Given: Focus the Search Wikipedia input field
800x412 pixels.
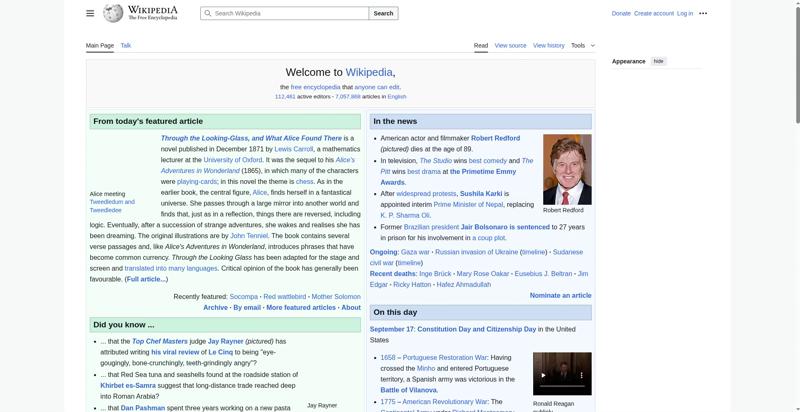Looking at the screenshot, I should pyautogui.click(x=285, y=13).
